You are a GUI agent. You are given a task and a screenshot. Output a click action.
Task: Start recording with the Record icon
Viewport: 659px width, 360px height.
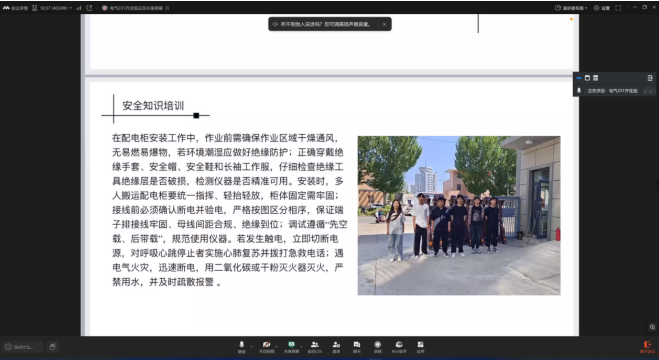pos(377,347)
